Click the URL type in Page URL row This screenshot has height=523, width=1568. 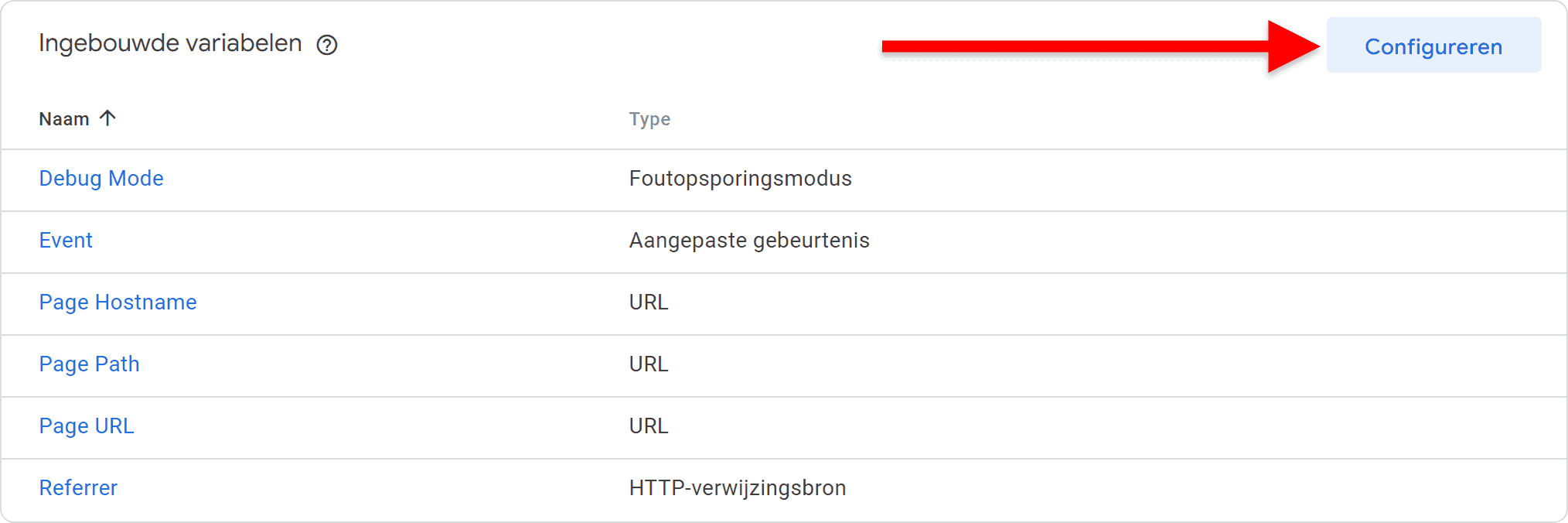[x=648, y=426]
